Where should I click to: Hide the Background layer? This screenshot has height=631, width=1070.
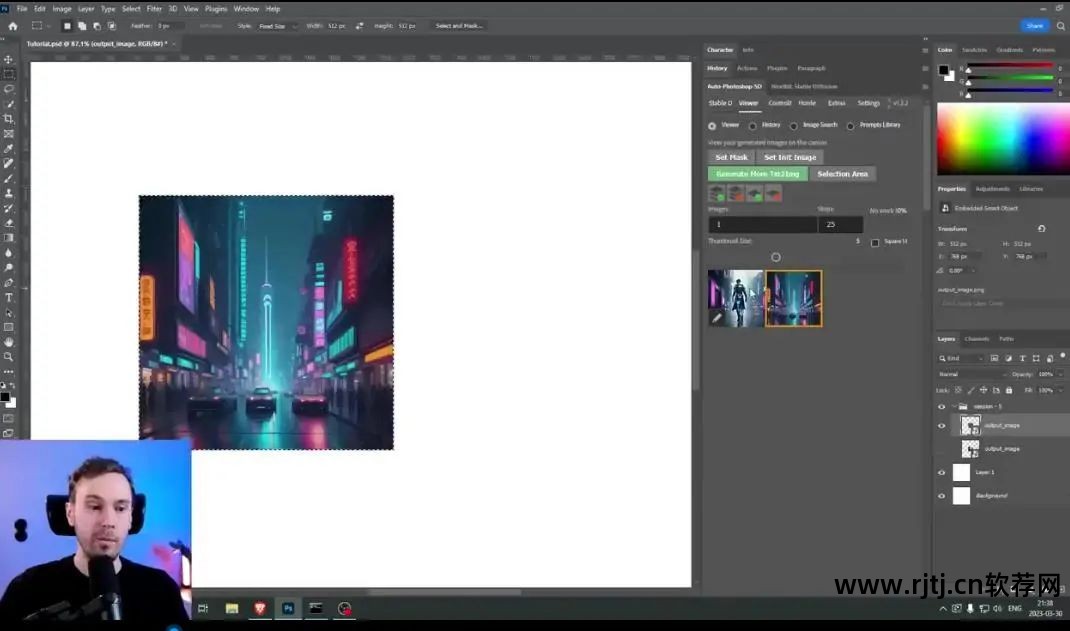click(941, 496)
